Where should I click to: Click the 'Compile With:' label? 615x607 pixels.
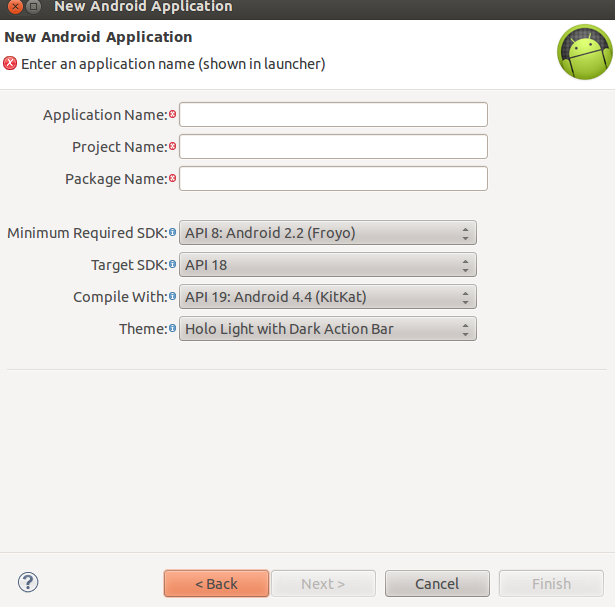point(120,297)
